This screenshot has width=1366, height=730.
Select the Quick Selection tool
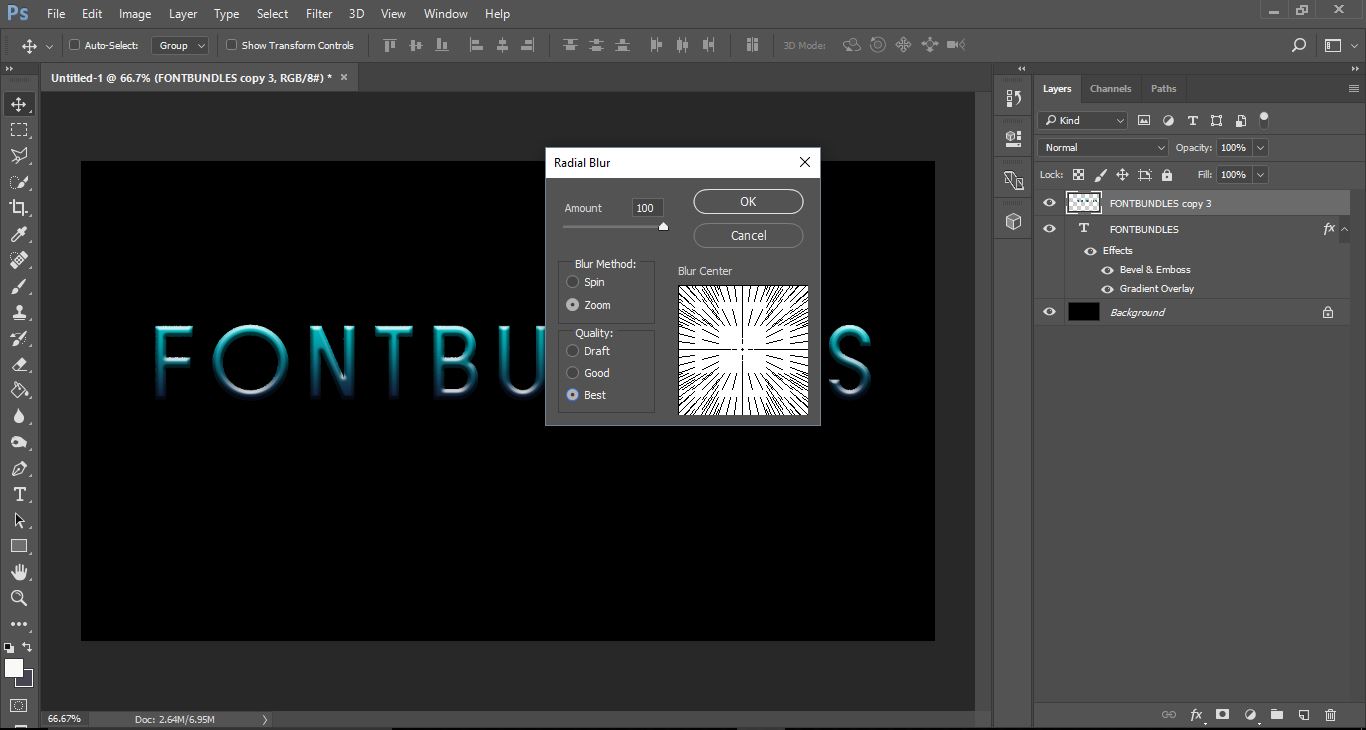19,182
